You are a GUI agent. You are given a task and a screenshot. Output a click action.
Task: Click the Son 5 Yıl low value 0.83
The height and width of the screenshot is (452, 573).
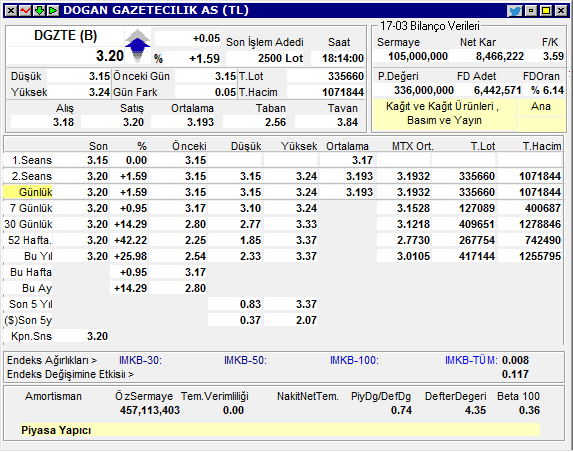point(250,304)
